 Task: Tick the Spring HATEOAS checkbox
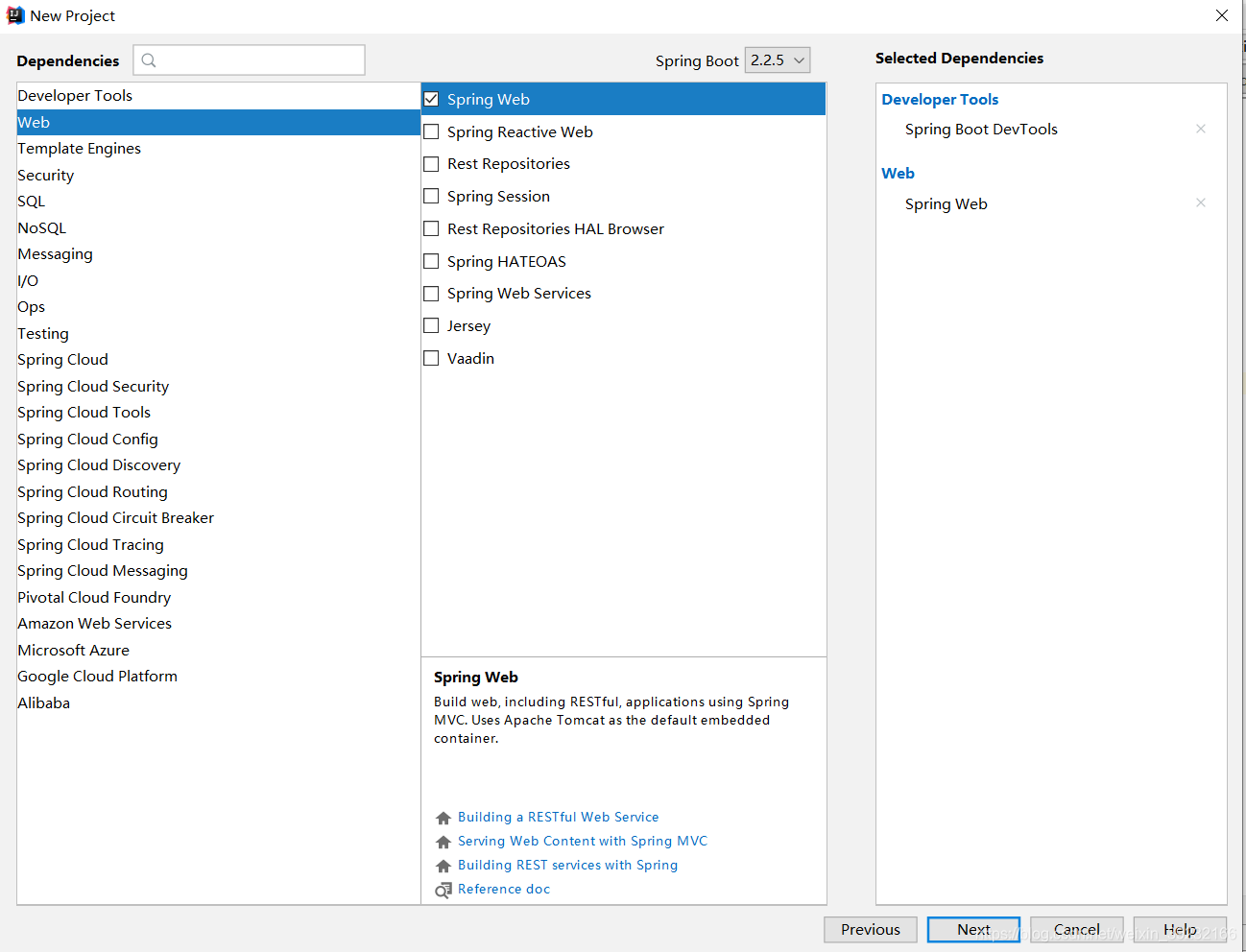pos(431,261)
